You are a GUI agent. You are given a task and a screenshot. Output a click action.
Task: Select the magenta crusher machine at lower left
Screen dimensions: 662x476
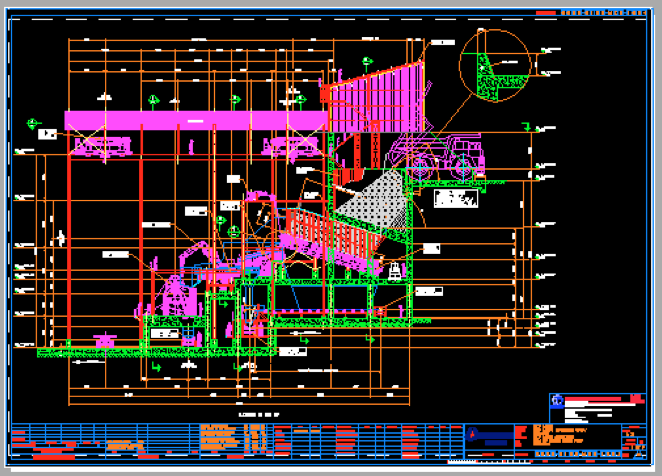click(176, 293)
